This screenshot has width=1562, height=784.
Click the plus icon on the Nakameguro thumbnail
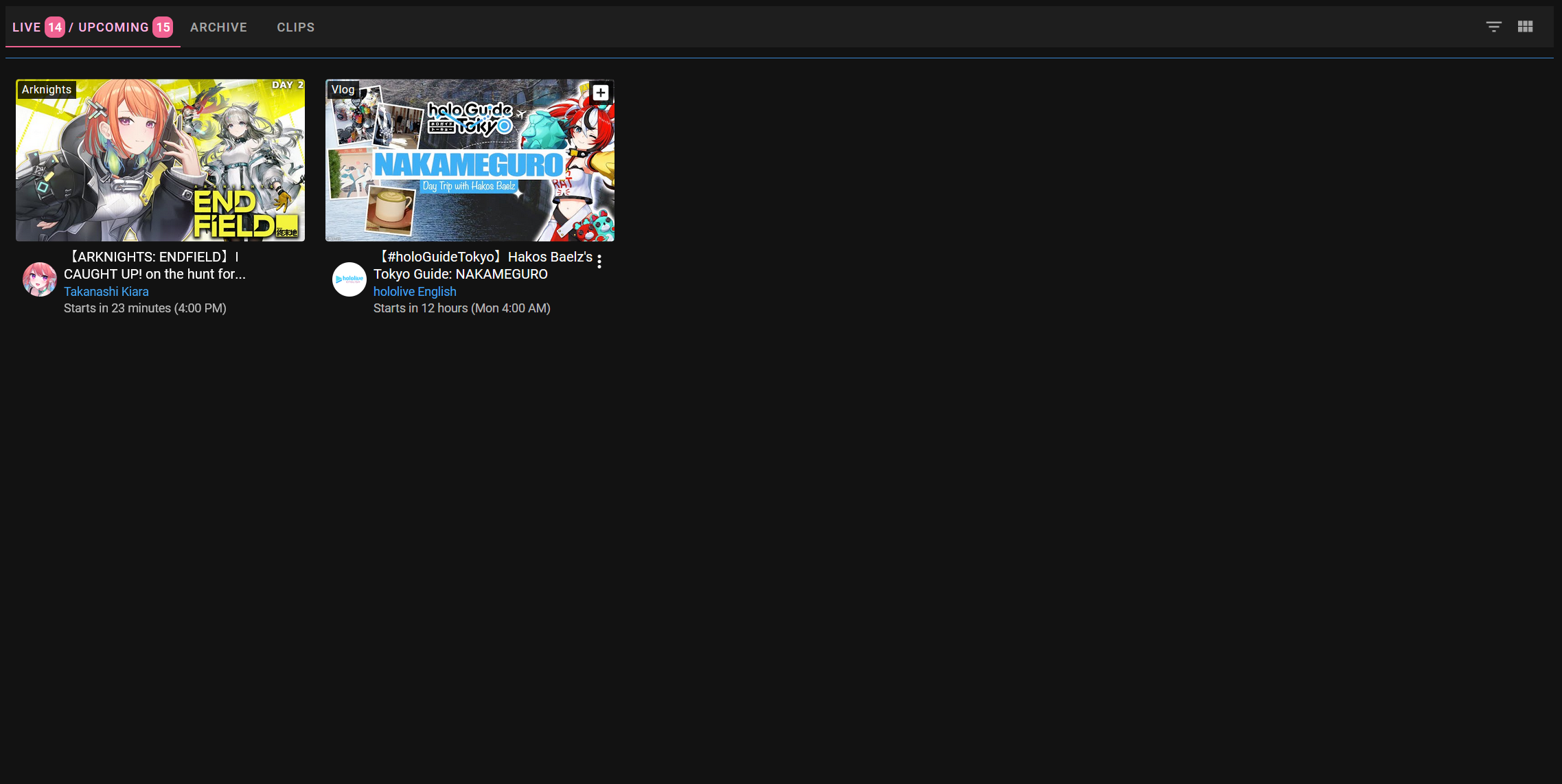click(x=600, y=93)
